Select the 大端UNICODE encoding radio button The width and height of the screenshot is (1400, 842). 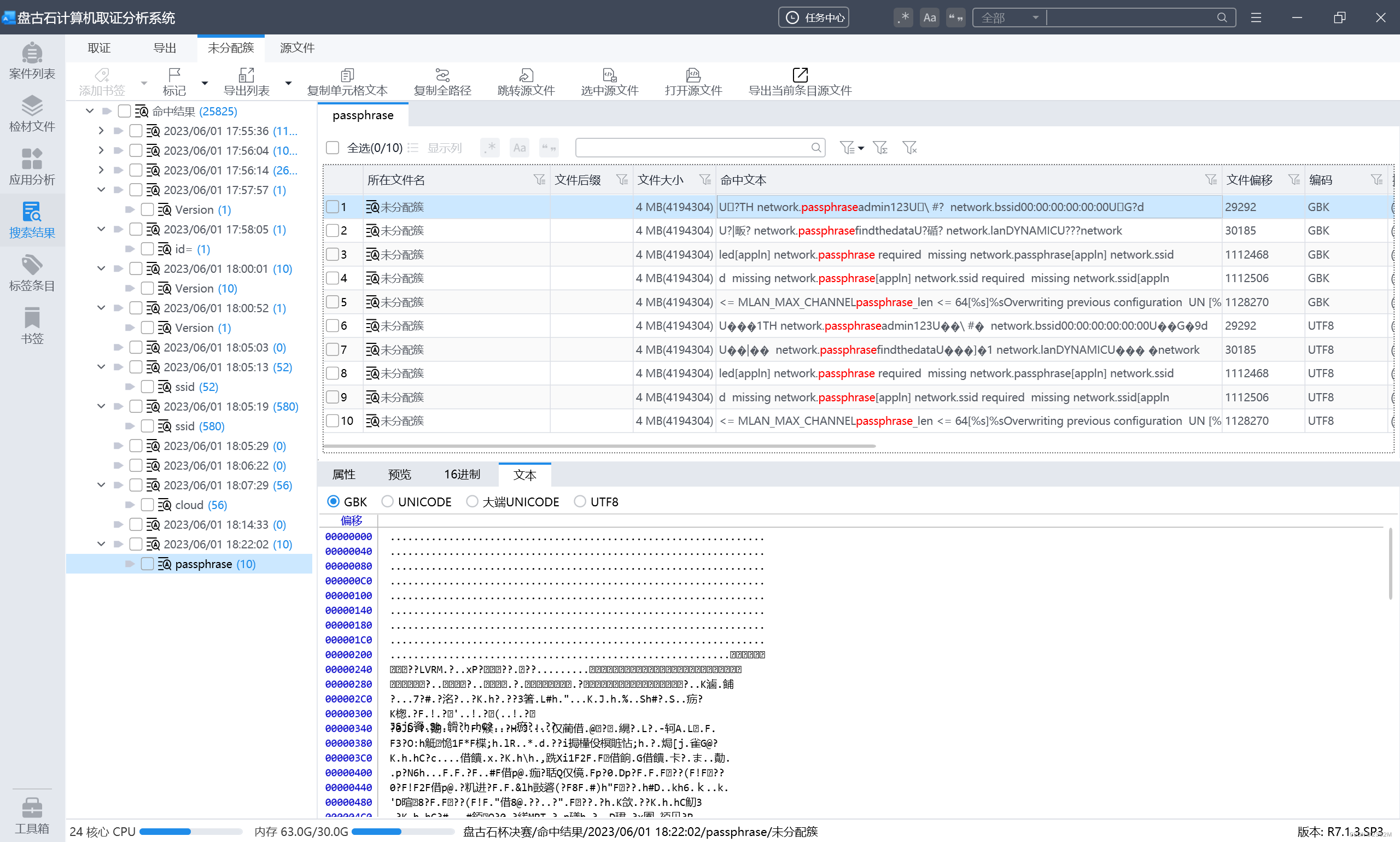[471, 501]
